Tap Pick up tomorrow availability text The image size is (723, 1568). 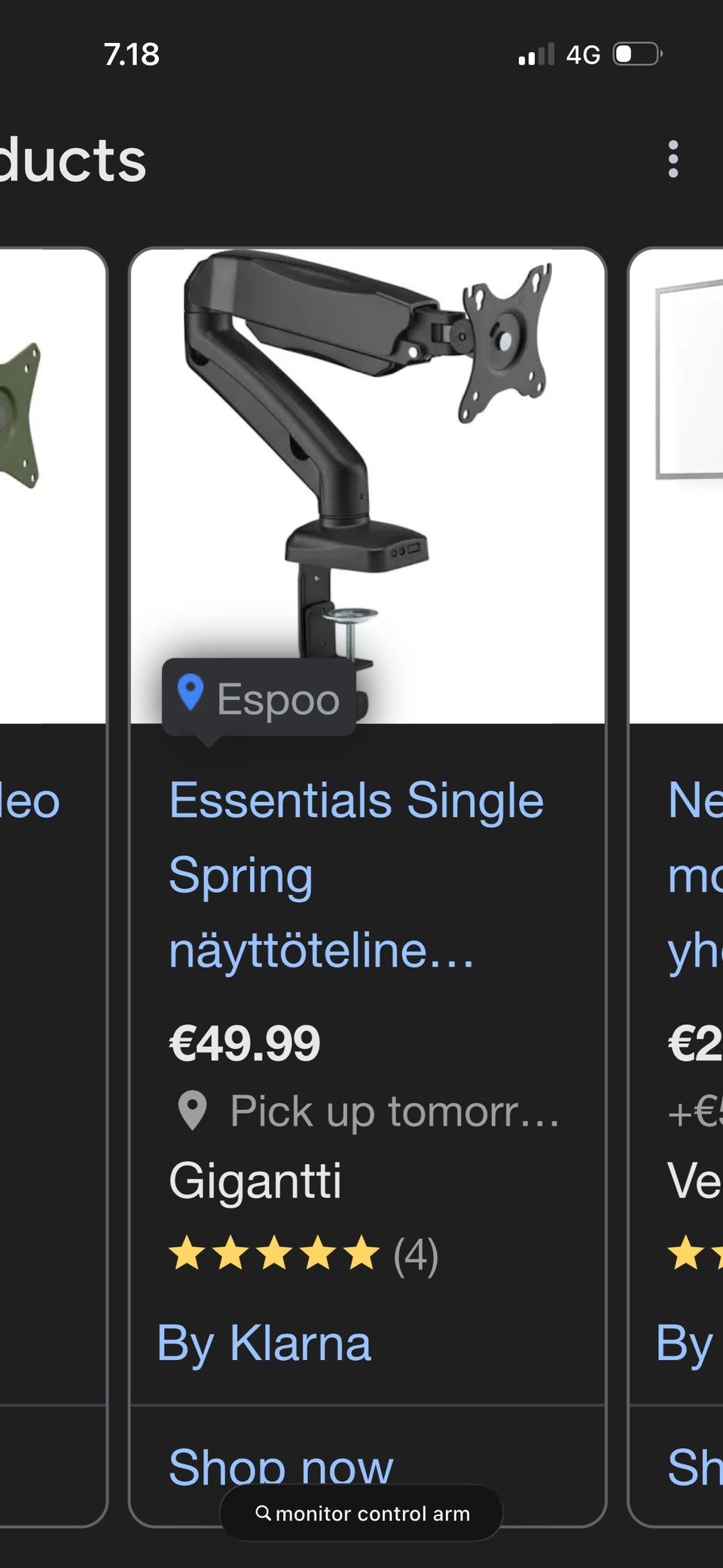point(395,1111)
